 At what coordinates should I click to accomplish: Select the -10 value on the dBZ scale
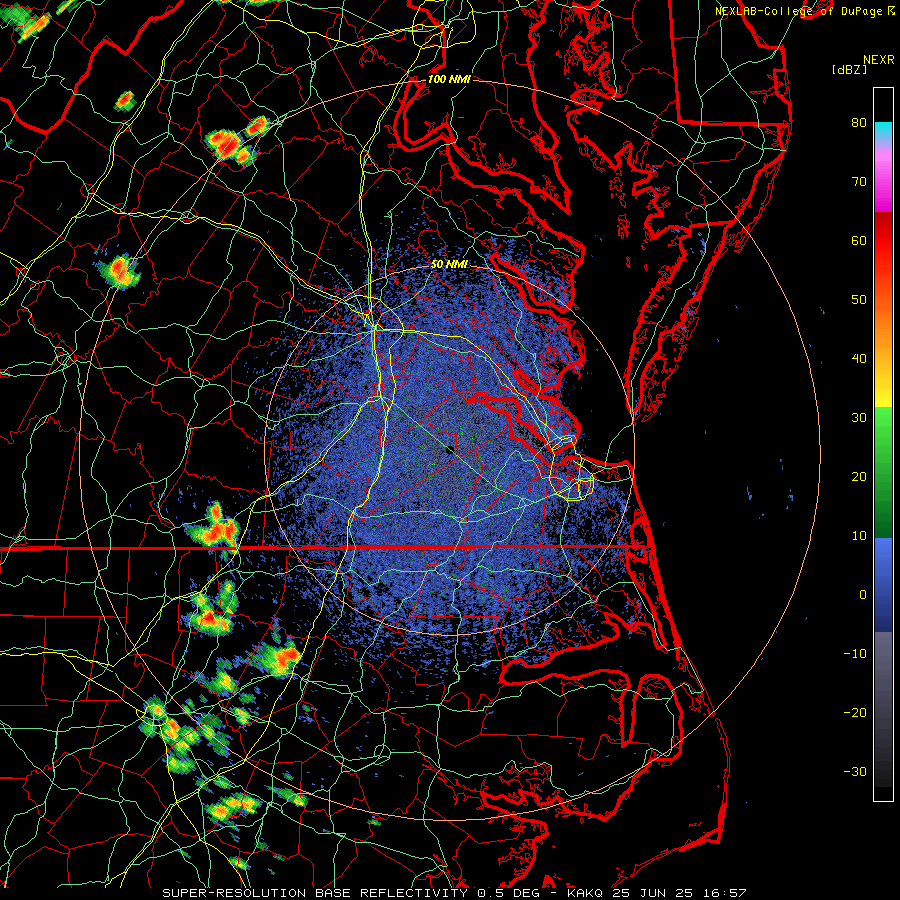(855, 654)
